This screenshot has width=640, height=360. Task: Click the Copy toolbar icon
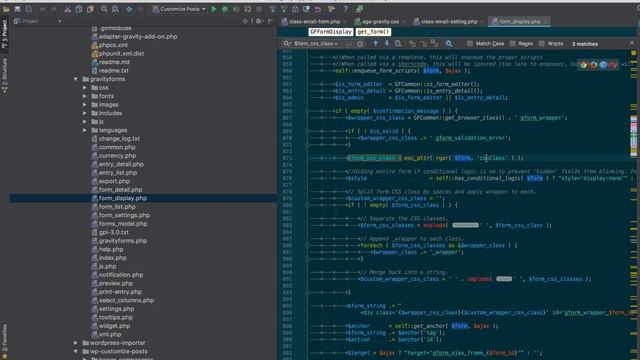(x=79, y=9)
